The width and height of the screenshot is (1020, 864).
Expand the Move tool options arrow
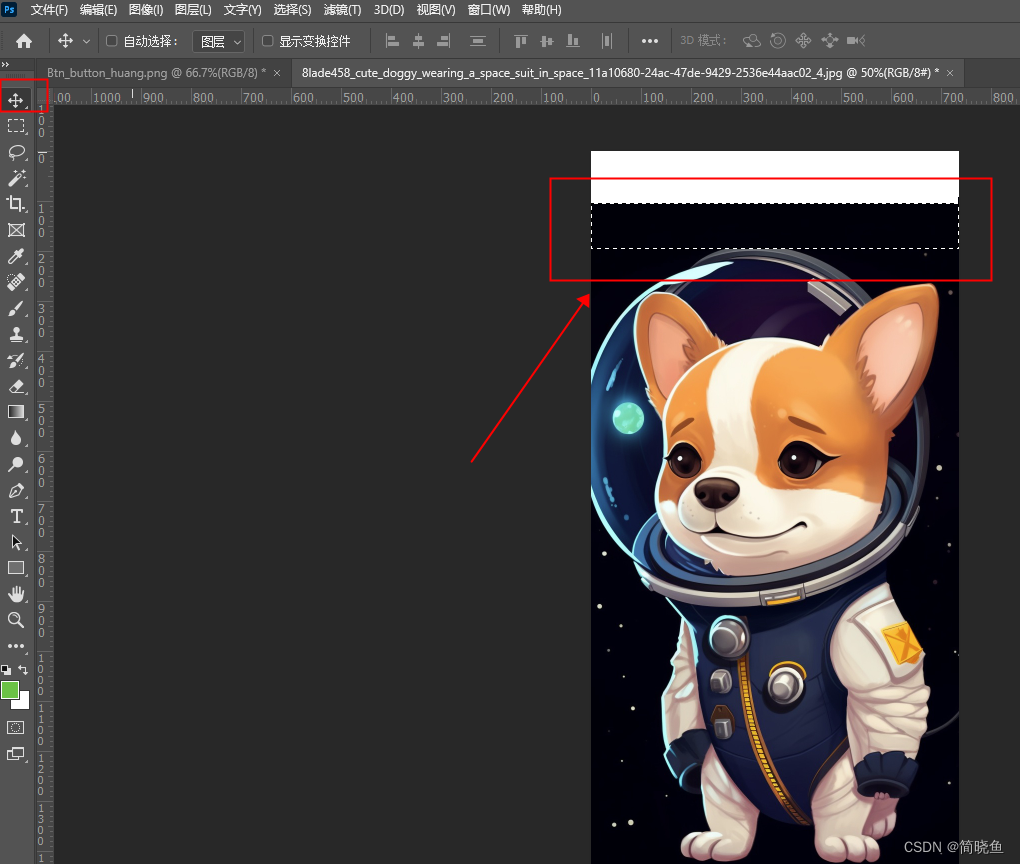tap(85, 41)
